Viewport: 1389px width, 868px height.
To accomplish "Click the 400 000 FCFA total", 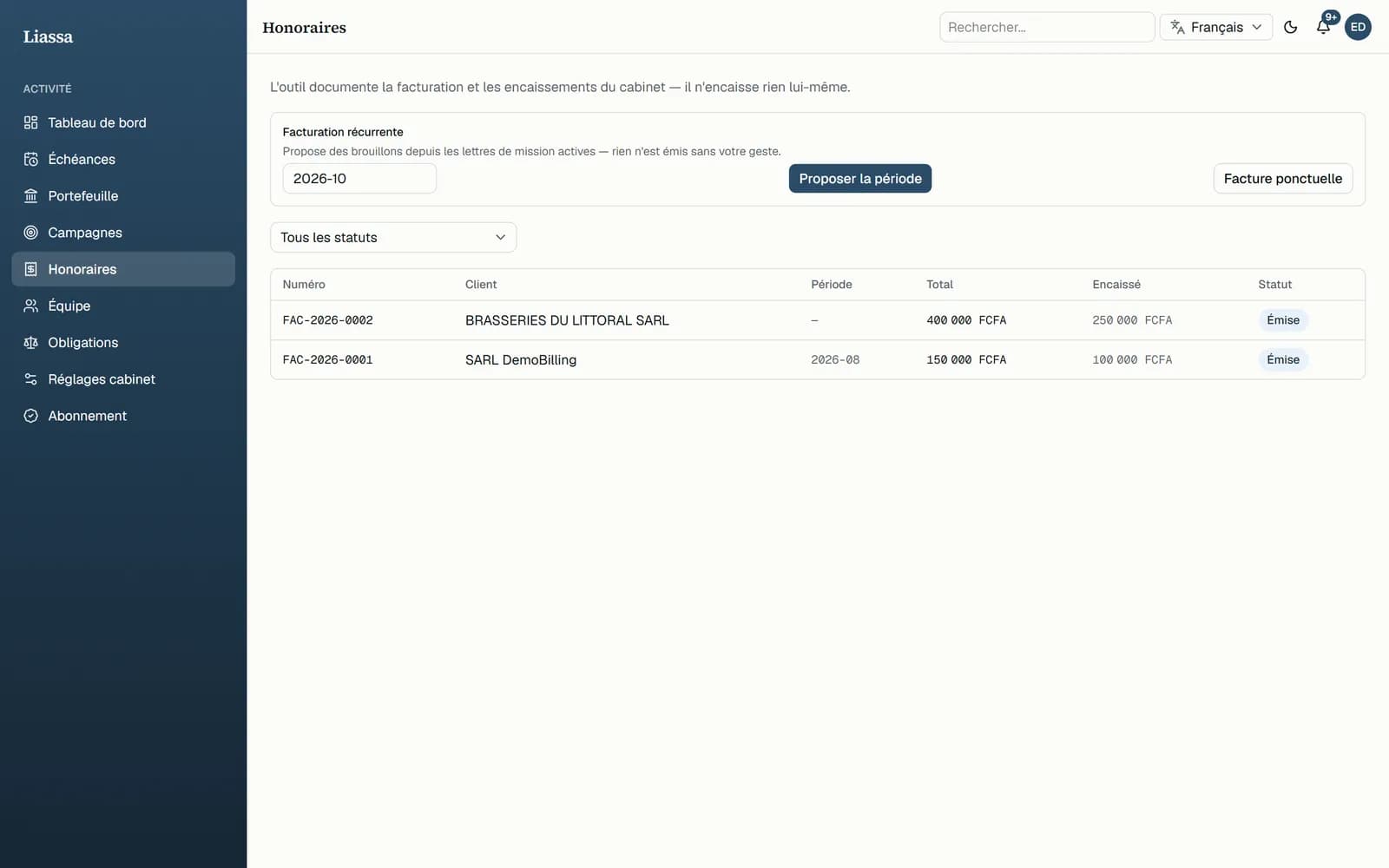I will [x=966, y=320].
